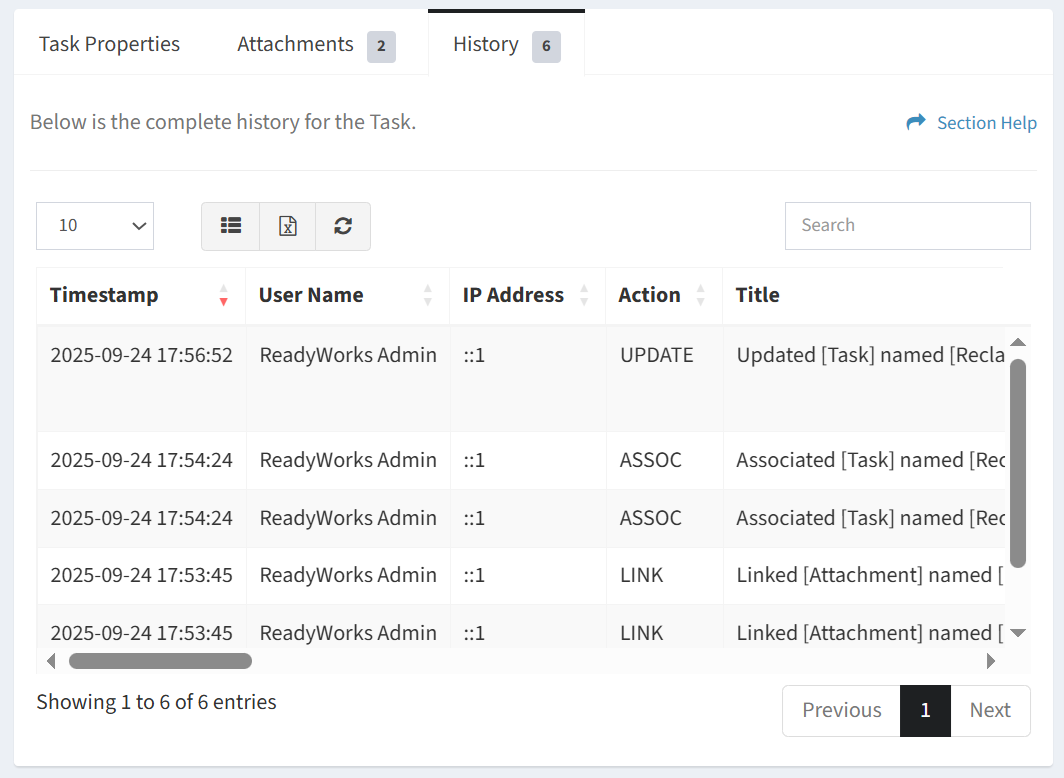Refresh the history table

(343, 226)
